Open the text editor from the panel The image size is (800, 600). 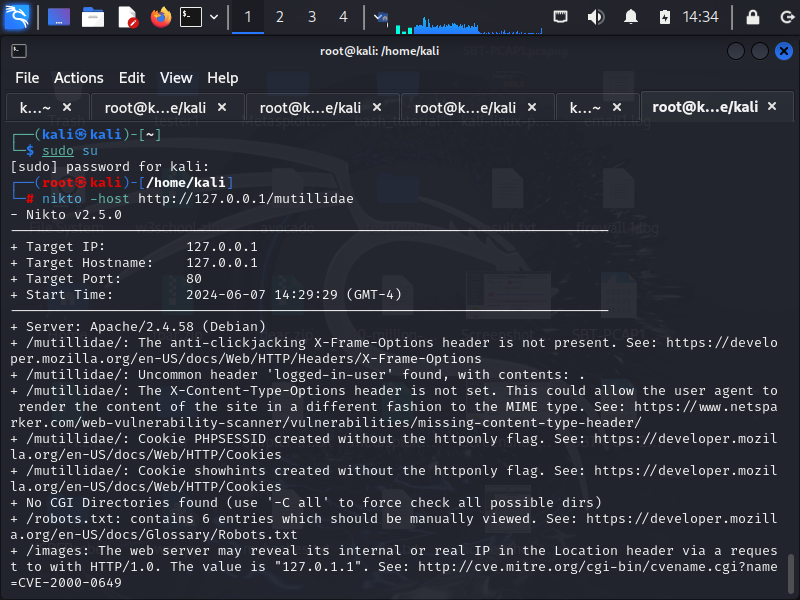[x=127, y=16]
